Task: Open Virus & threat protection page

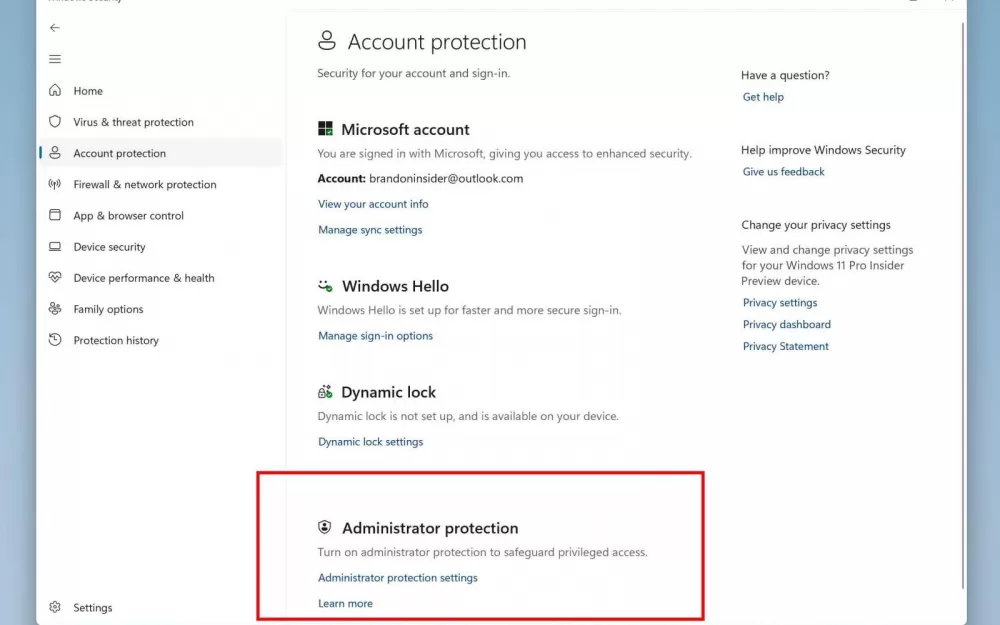Action: click(x=133, y=122)
